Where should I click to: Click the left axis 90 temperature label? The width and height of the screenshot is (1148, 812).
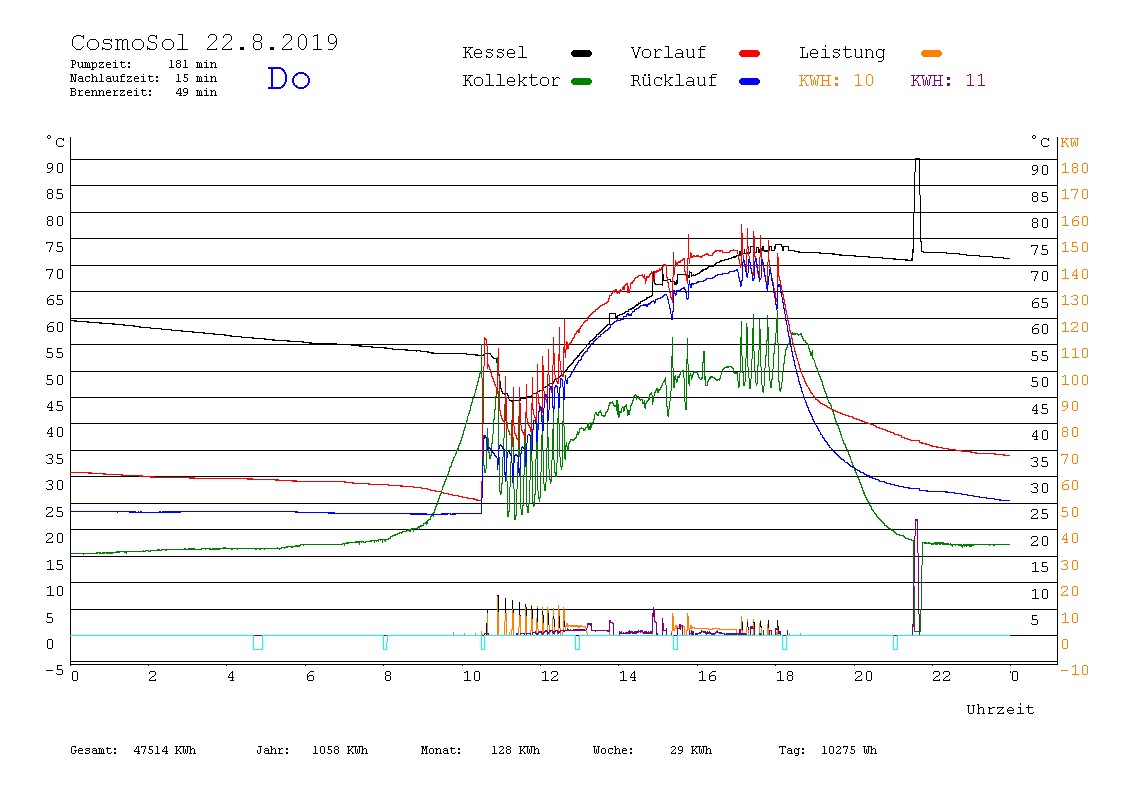55,168
